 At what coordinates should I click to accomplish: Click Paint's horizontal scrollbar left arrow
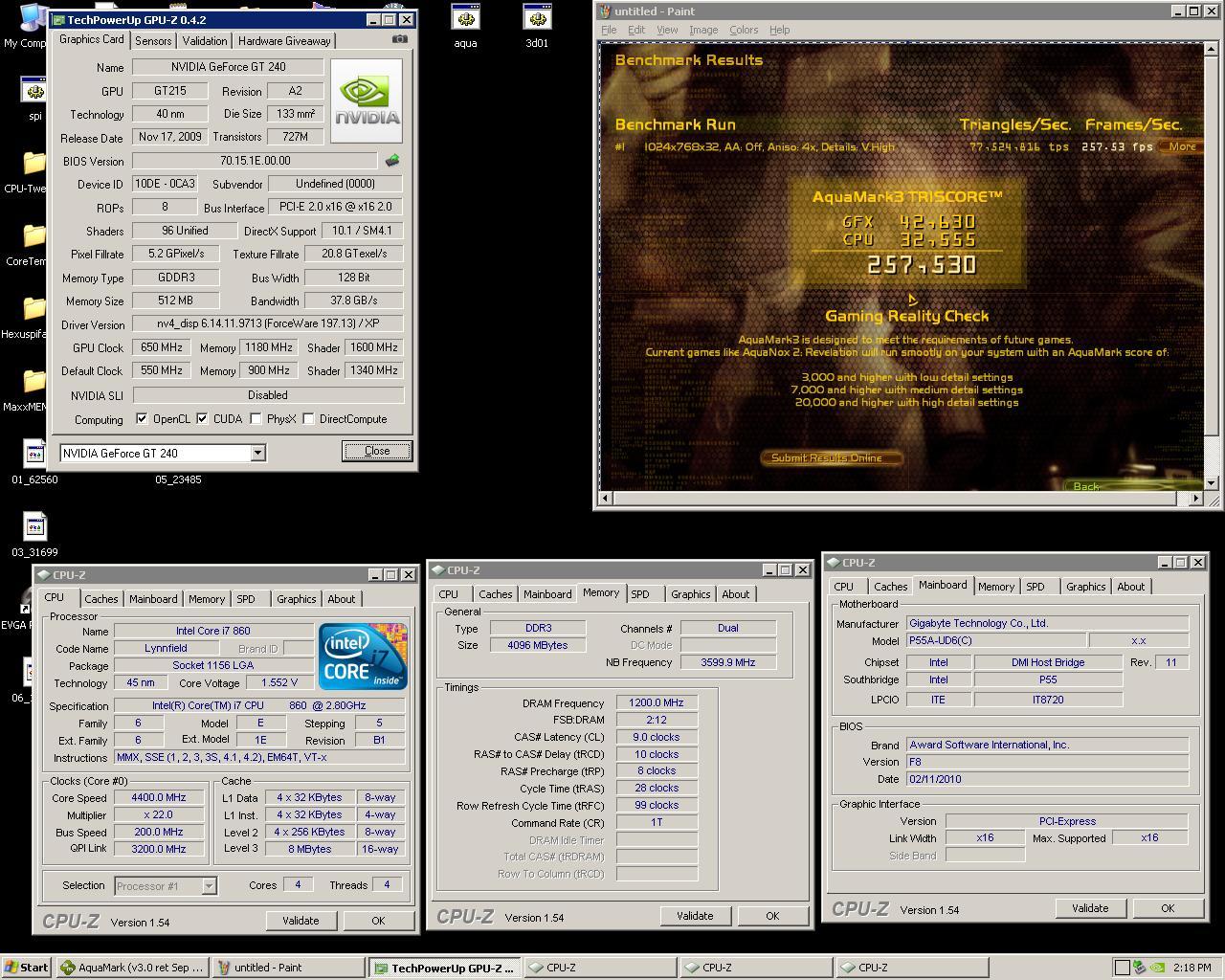click(x=604, y=498)
